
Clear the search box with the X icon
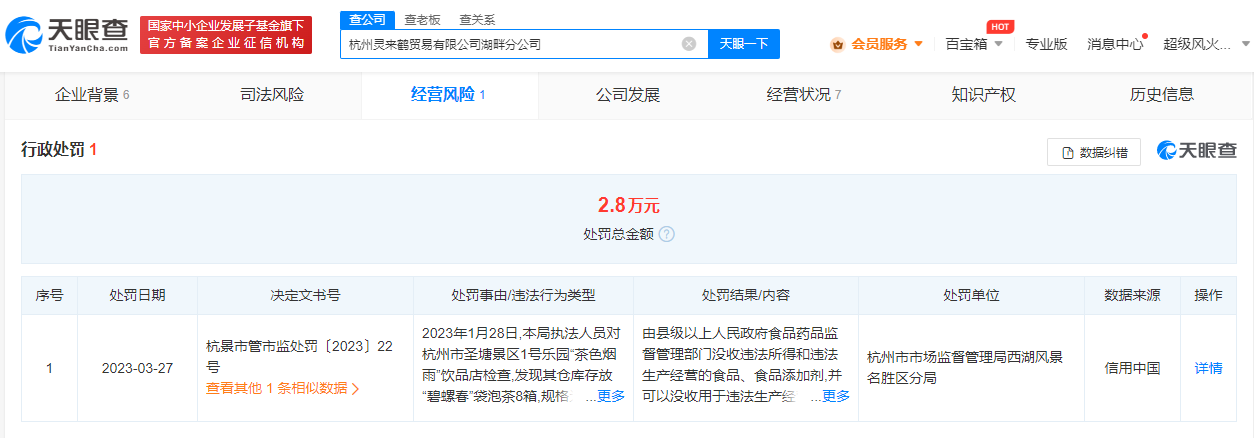pos(689,44)
